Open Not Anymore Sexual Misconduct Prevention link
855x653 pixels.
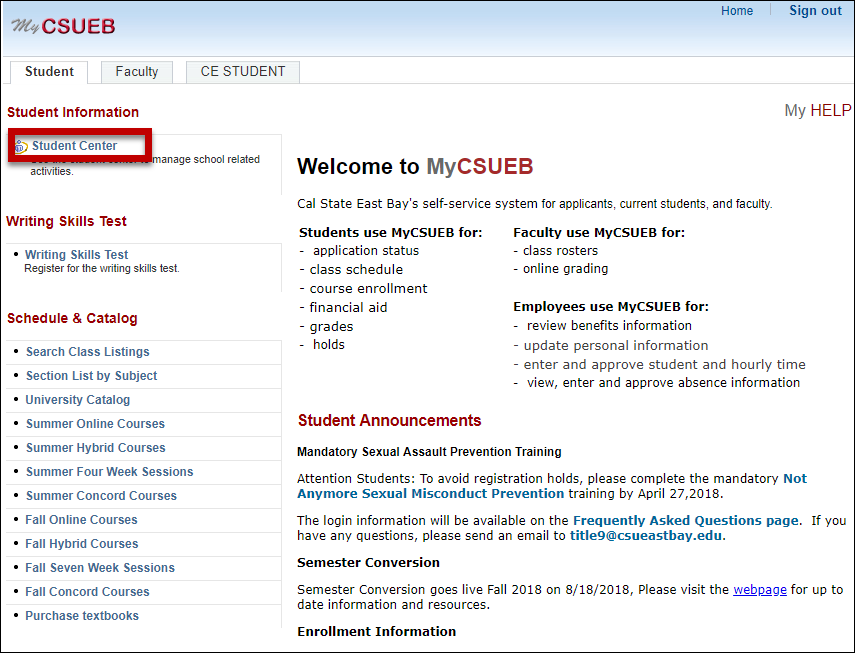coord(431,493)
